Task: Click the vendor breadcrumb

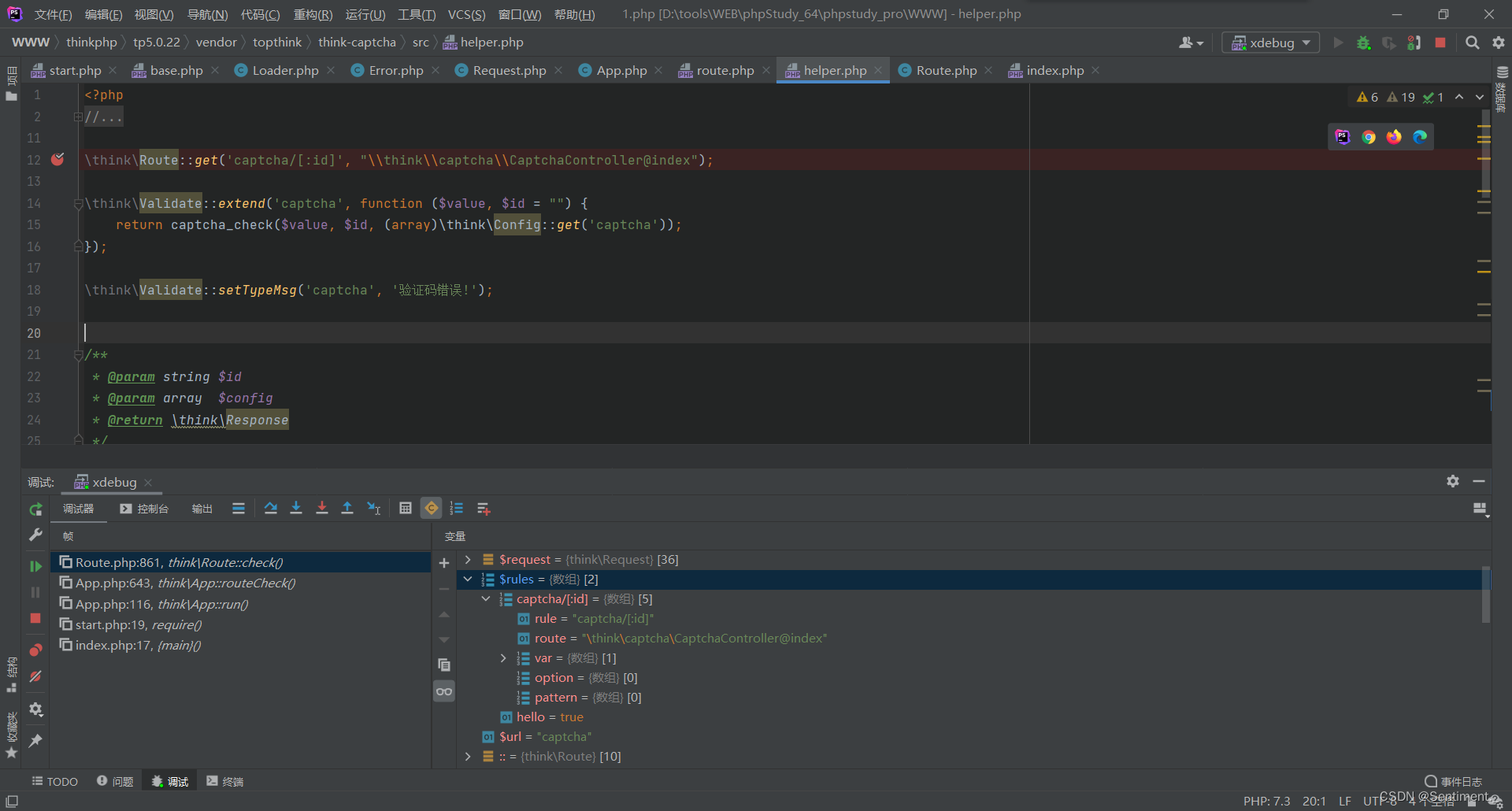Action: (216, 42)
